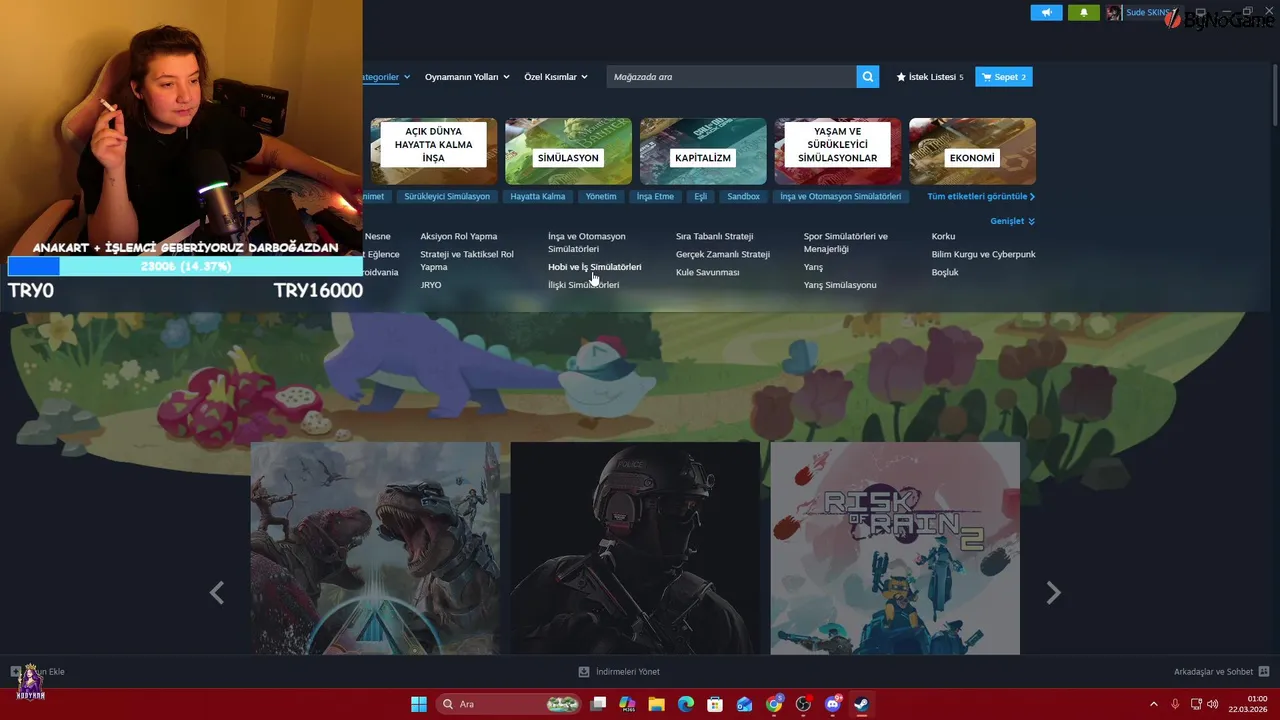Viewport: 1280px width, 720px height.
Task: Open Arkadaşlar ve Sohbet
Action: (1221, 672)
